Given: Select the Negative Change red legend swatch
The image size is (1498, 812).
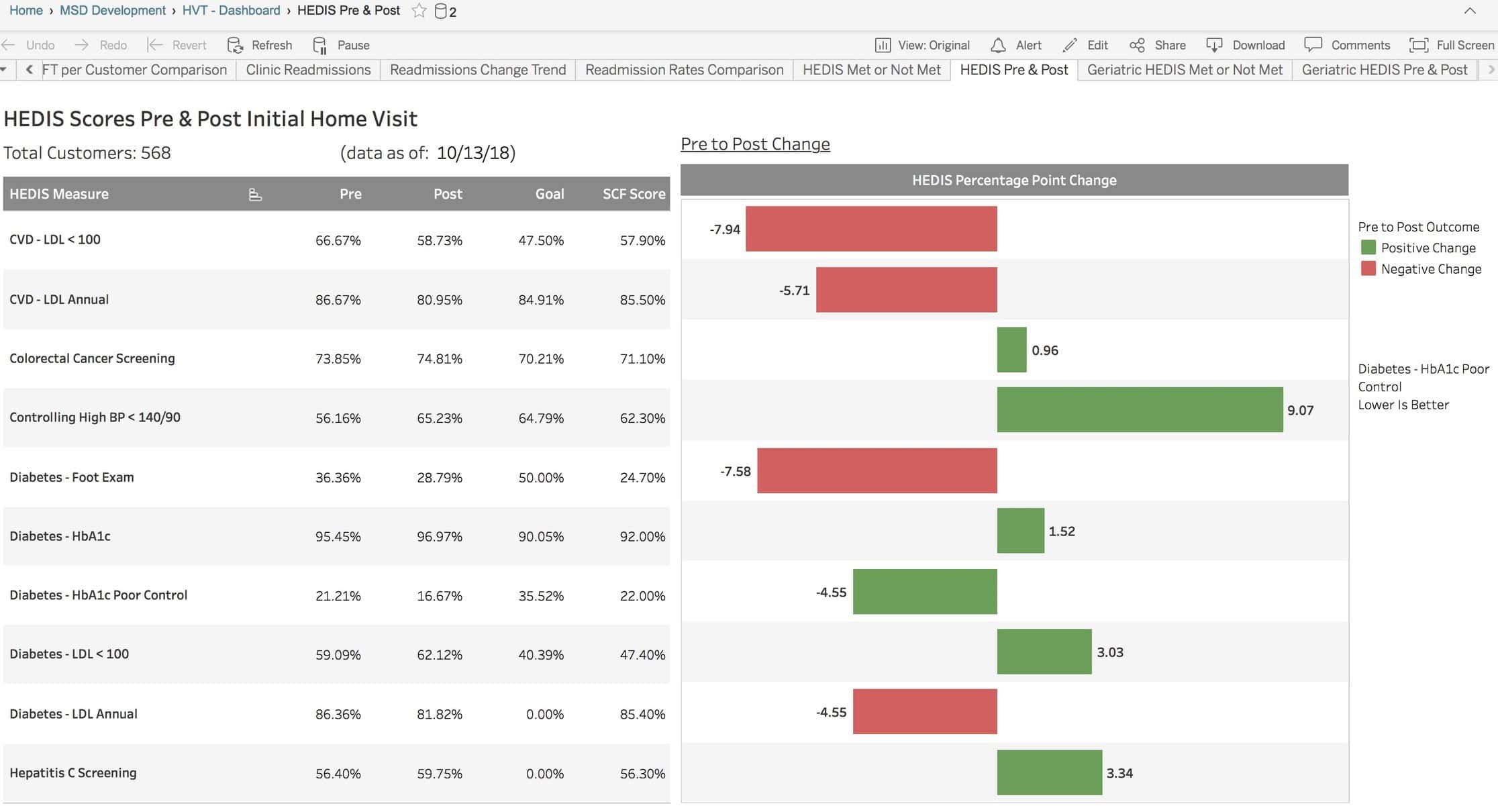Looking at the screenshot, I should click(x=1368, y=268).
